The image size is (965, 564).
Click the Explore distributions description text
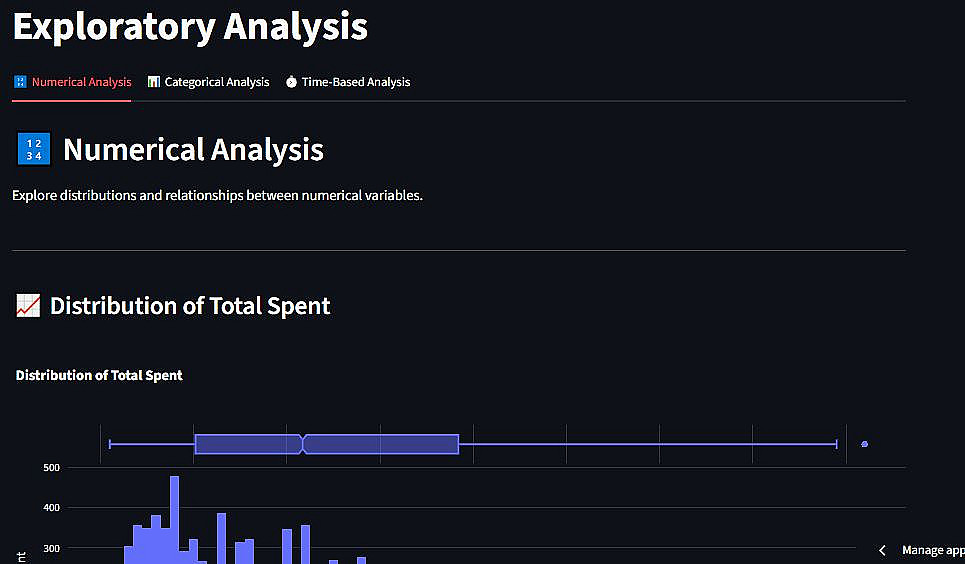coord(217,195)
